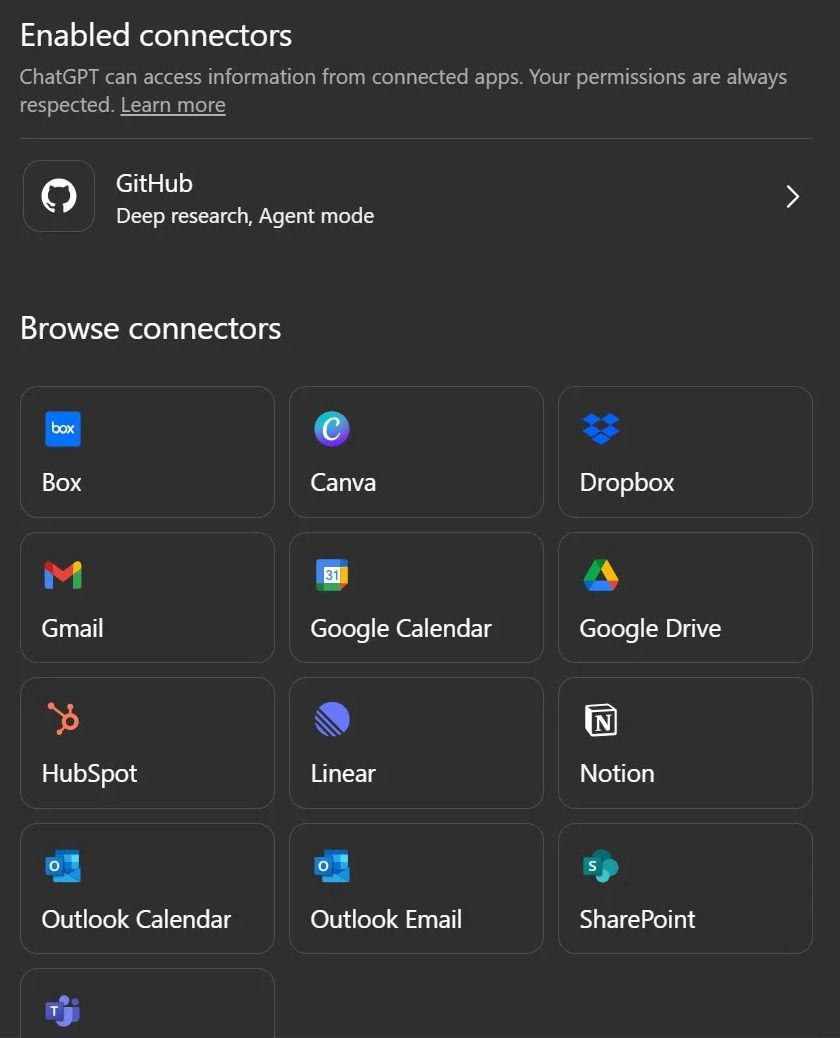Open the SharePoint connector tile

(x=685, y=888)
